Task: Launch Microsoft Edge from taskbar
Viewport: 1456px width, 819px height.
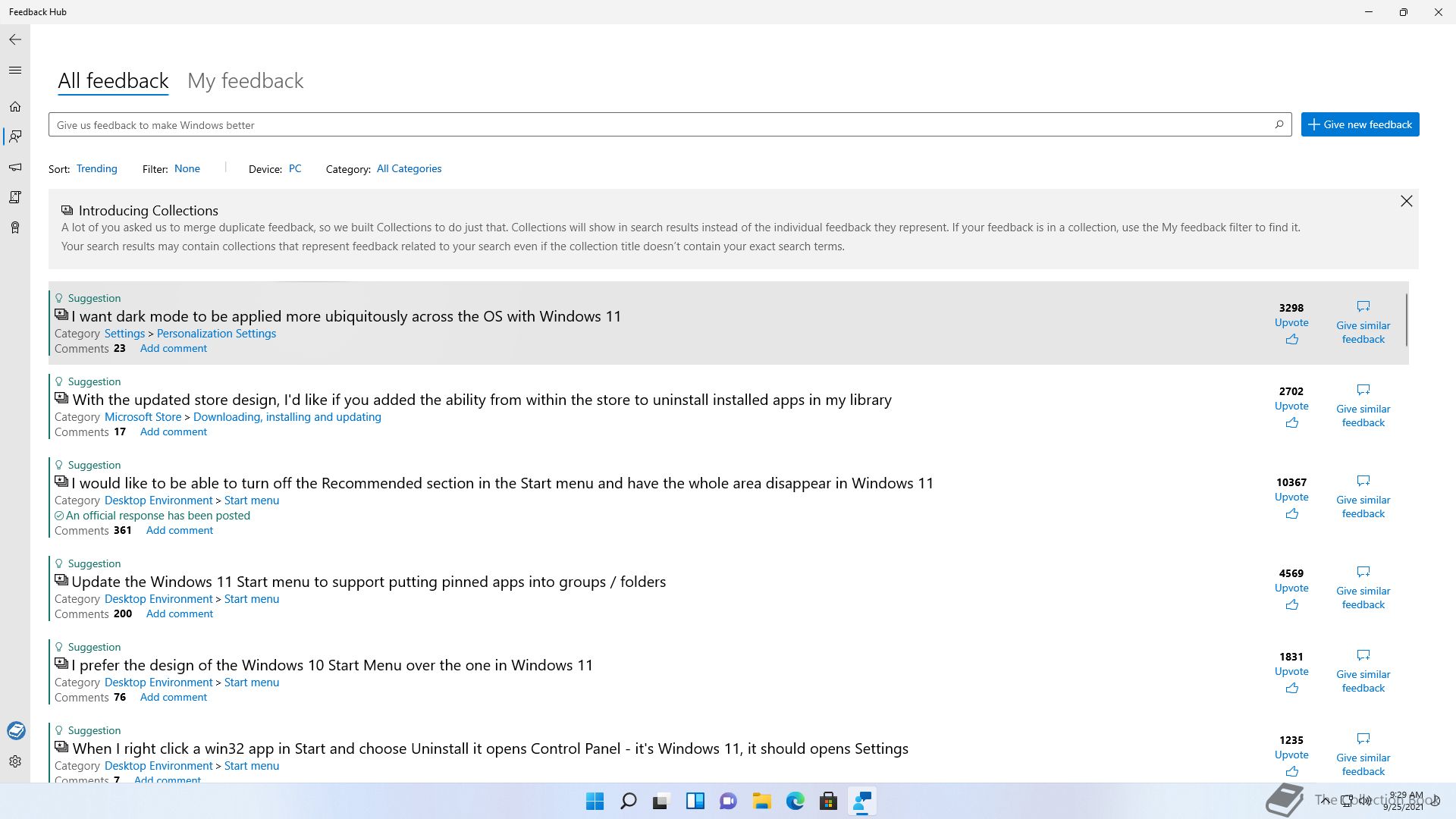Action: 795,801
